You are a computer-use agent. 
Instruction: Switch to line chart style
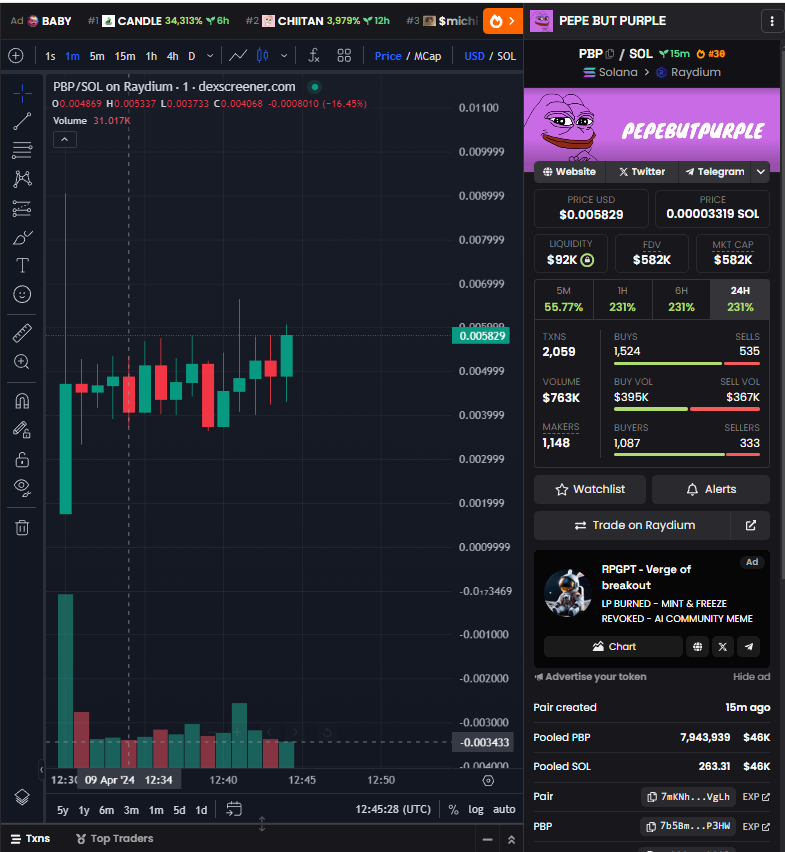238,55
